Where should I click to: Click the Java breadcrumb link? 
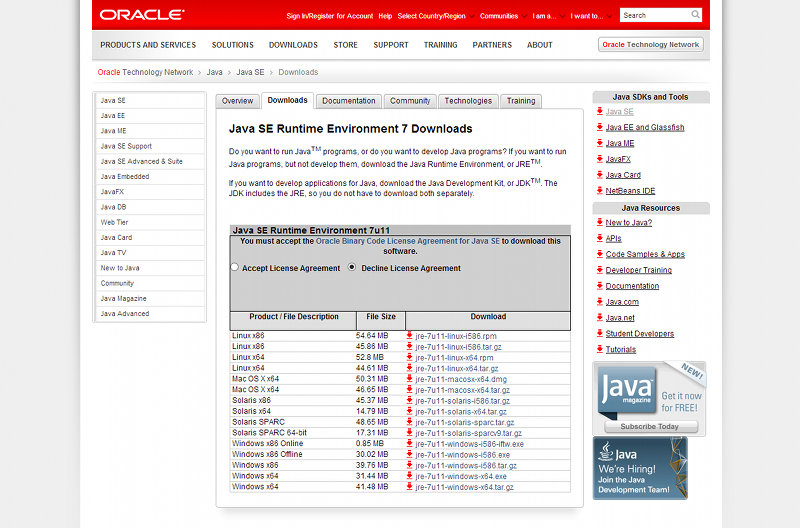(x=214, y=72)
